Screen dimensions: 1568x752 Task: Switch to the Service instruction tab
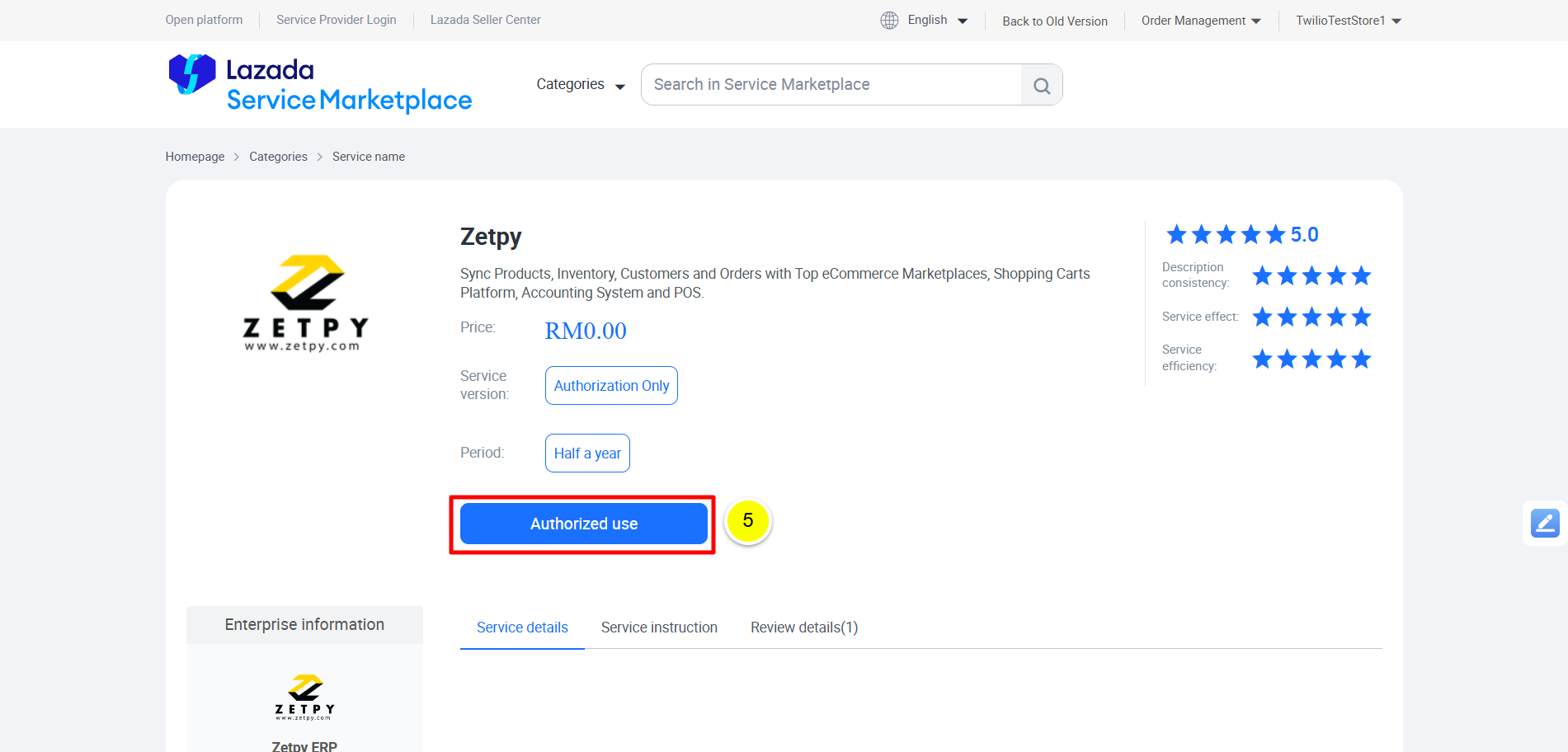[x=659, y=627]
